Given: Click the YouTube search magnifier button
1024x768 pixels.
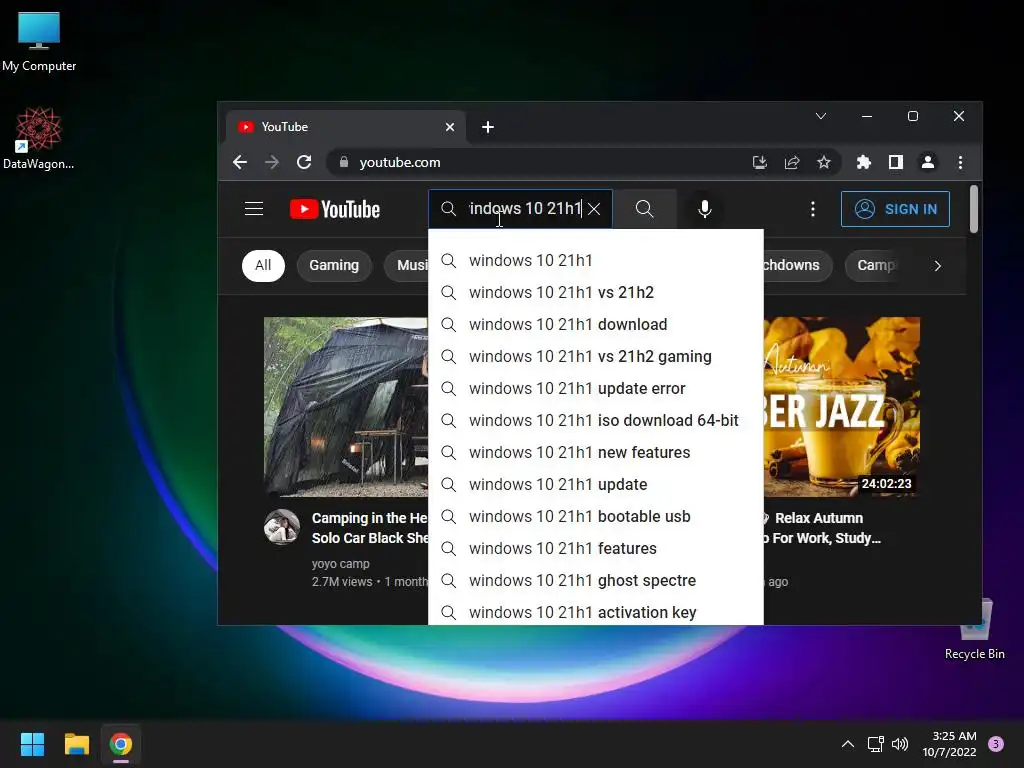Looking at the screenshot, I should point(645,209).
